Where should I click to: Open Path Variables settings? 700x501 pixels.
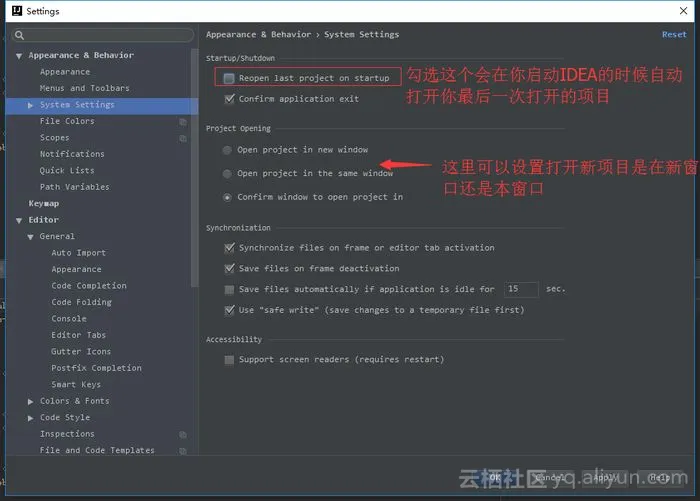click(x=75, y=187)
